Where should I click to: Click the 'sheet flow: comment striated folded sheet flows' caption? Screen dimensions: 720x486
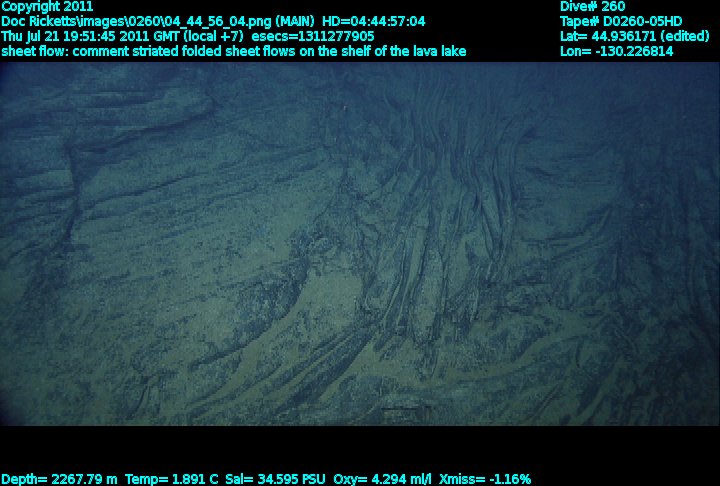click(148, 51)
